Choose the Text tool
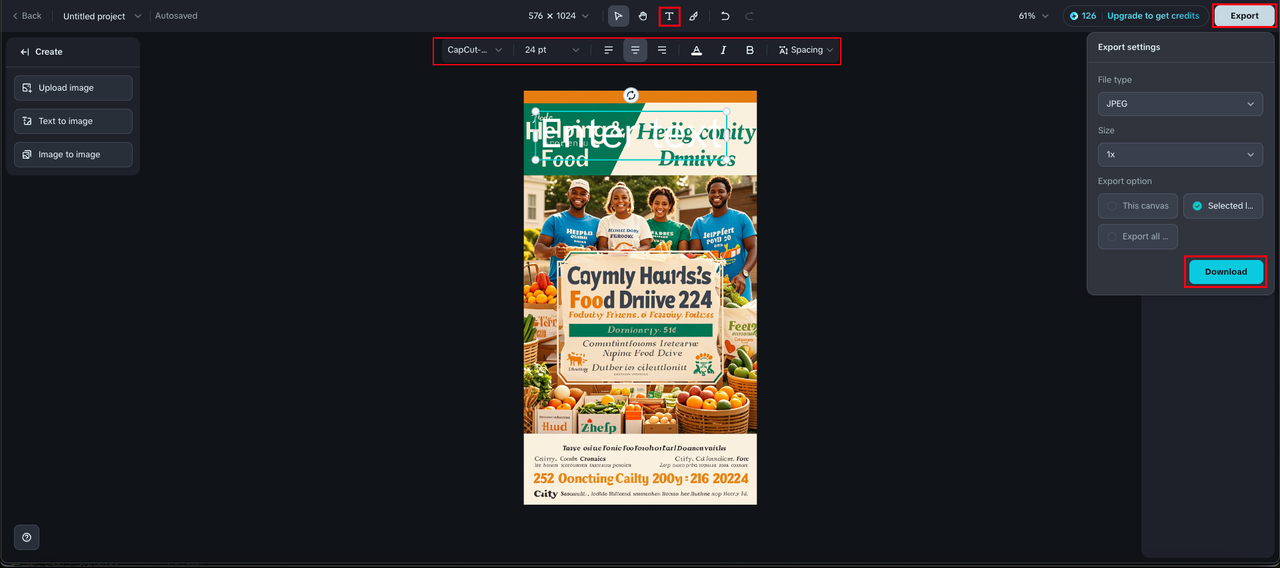The width and height of the screenshot is (1280, 568). pyautogui.click(x=669, y=16)
